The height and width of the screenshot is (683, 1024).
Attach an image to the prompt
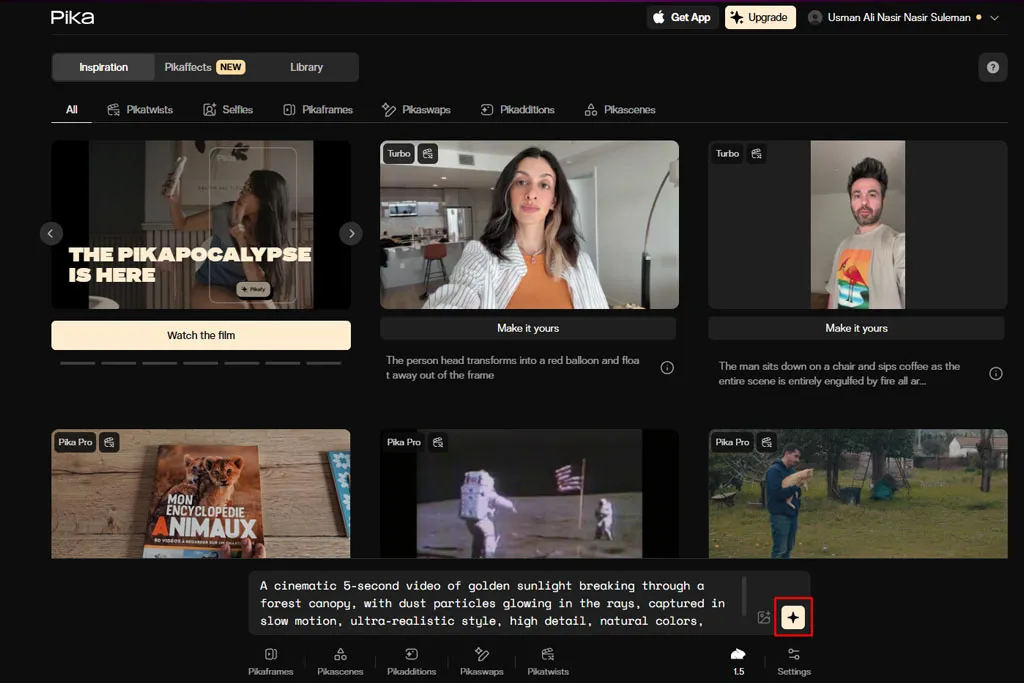coord(763,617)
